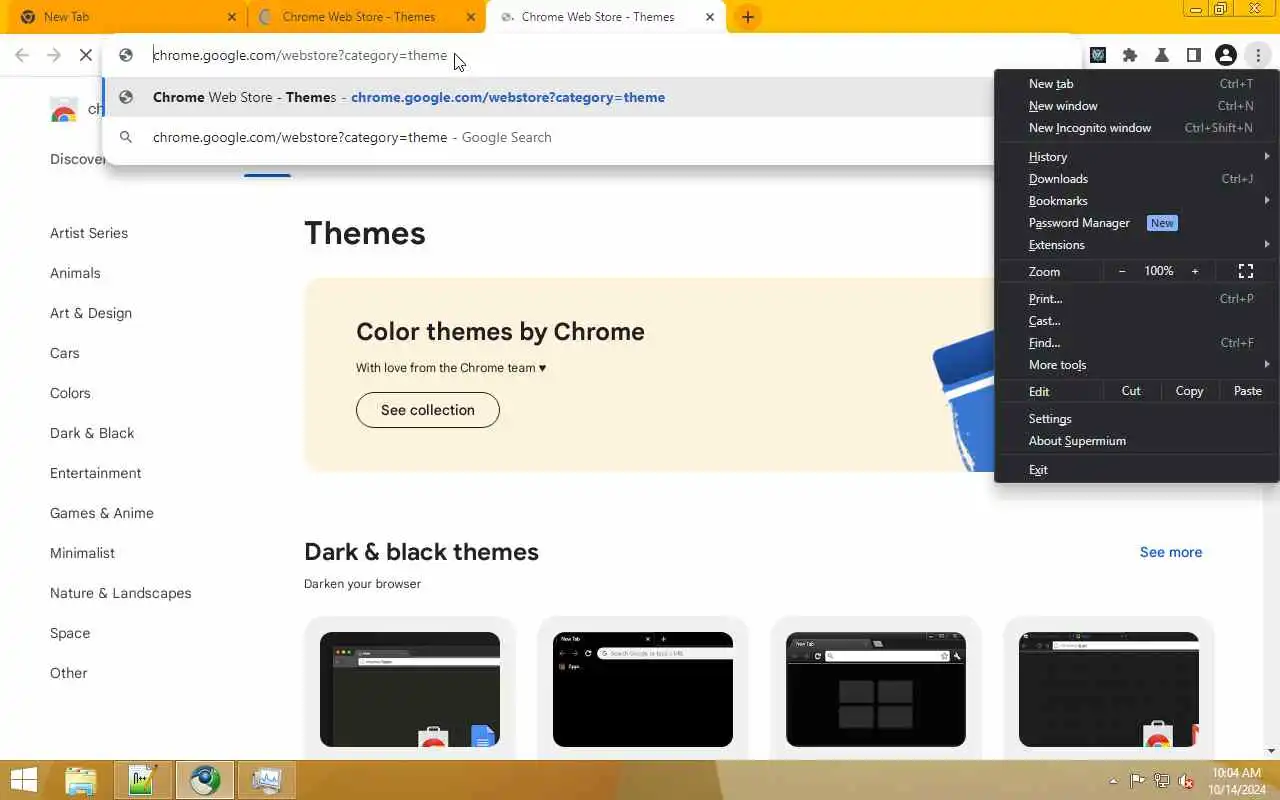Click the Supermium browser taskbar icon
This screenshot has width=1280, height=800.
click(205, 780)
